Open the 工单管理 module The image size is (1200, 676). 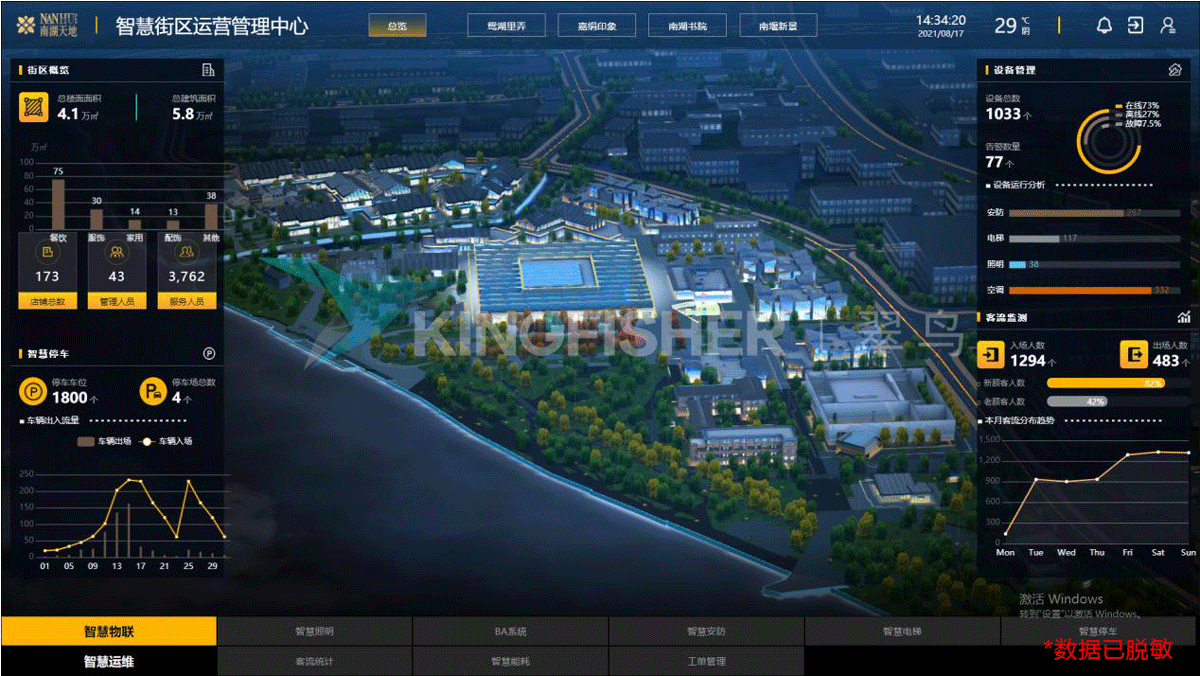[x=706, y=661]
